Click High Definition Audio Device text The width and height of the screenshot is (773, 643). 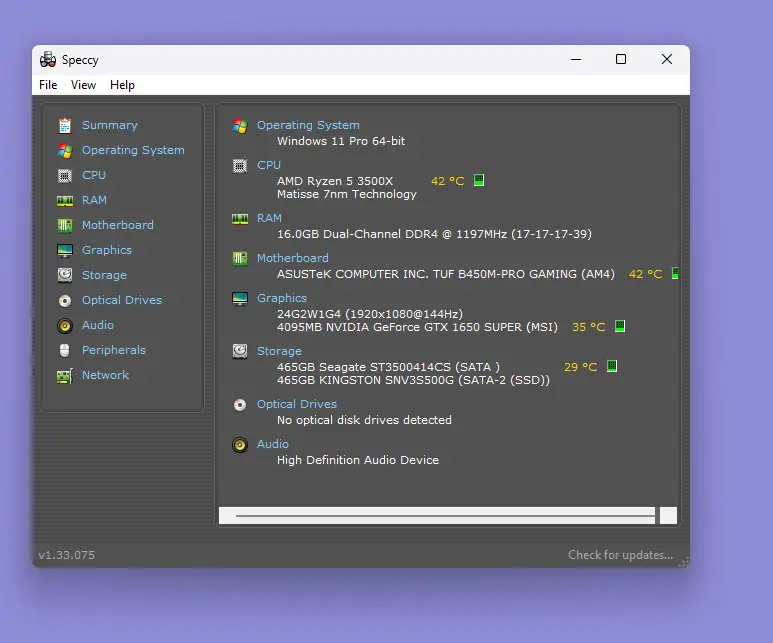coord(357,460)
